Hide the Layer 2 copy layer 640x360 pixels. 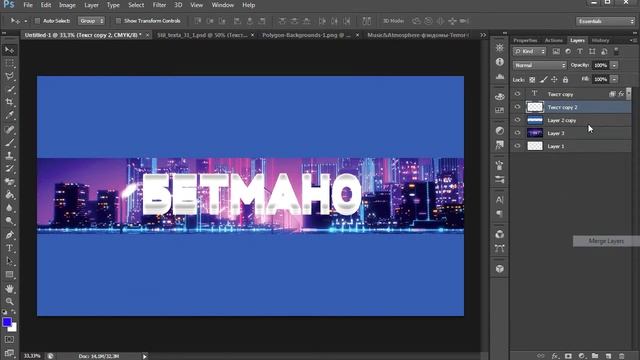pos(518,120)
